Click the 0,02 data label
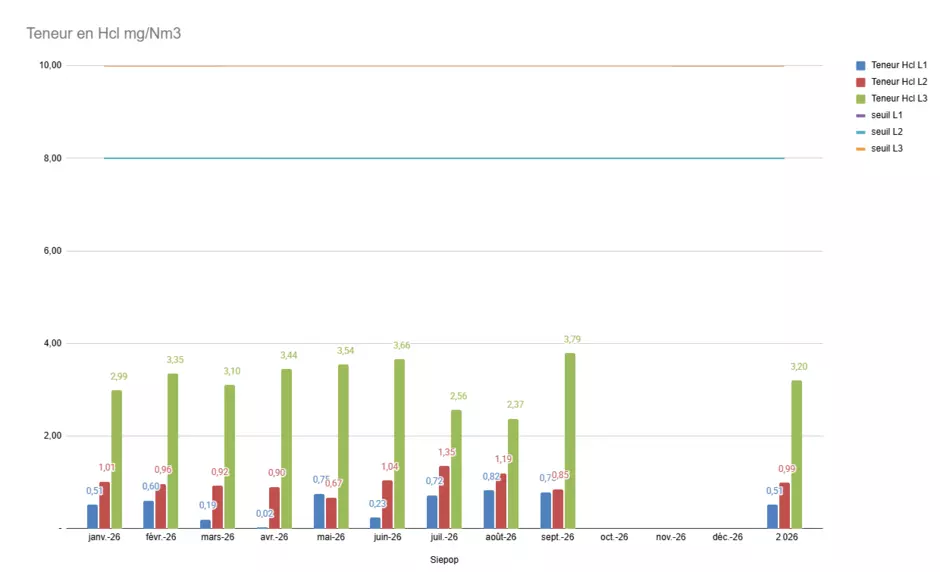 click(265, 514)
